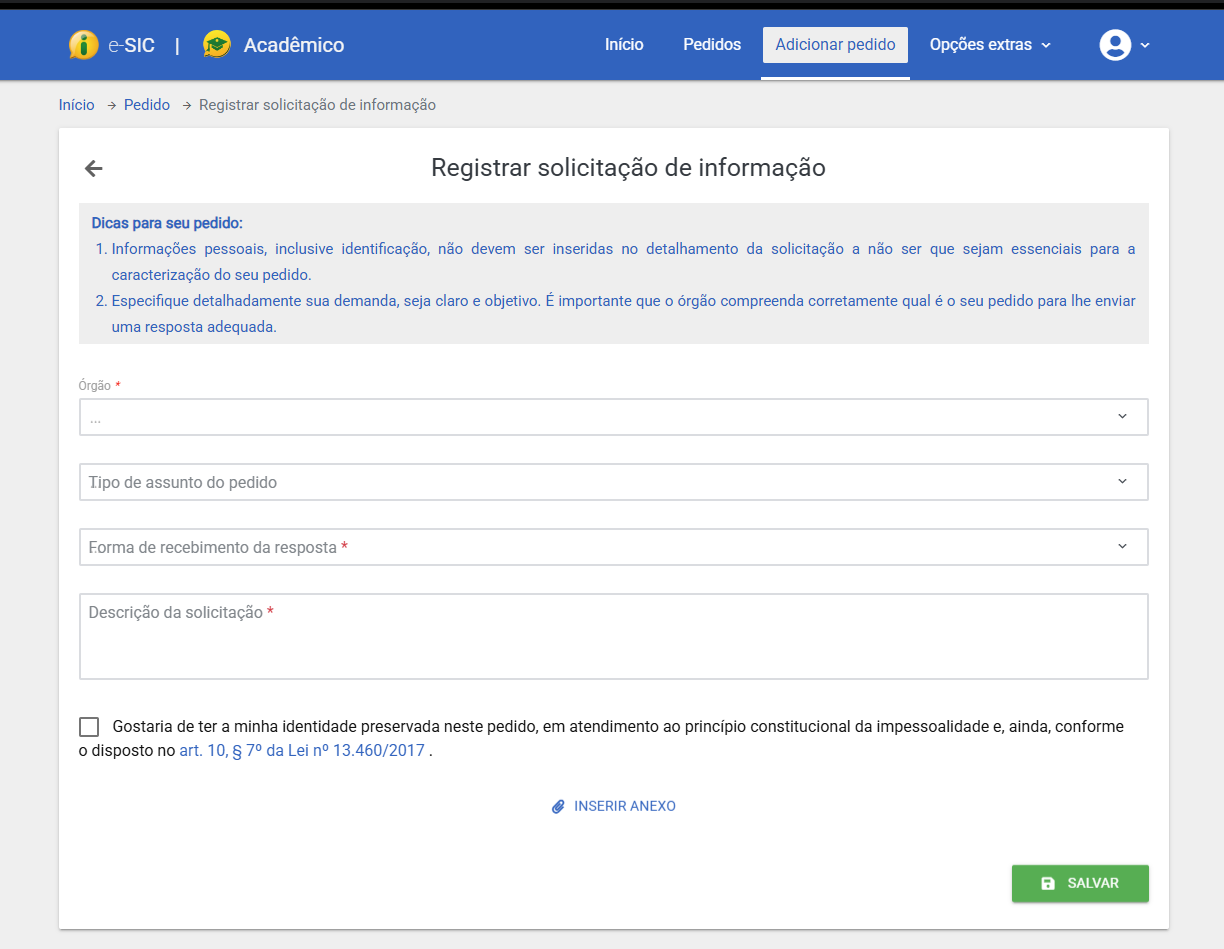
Task: Click the back arrow to return
Action: pyautogui.click(x=93, y=168)
